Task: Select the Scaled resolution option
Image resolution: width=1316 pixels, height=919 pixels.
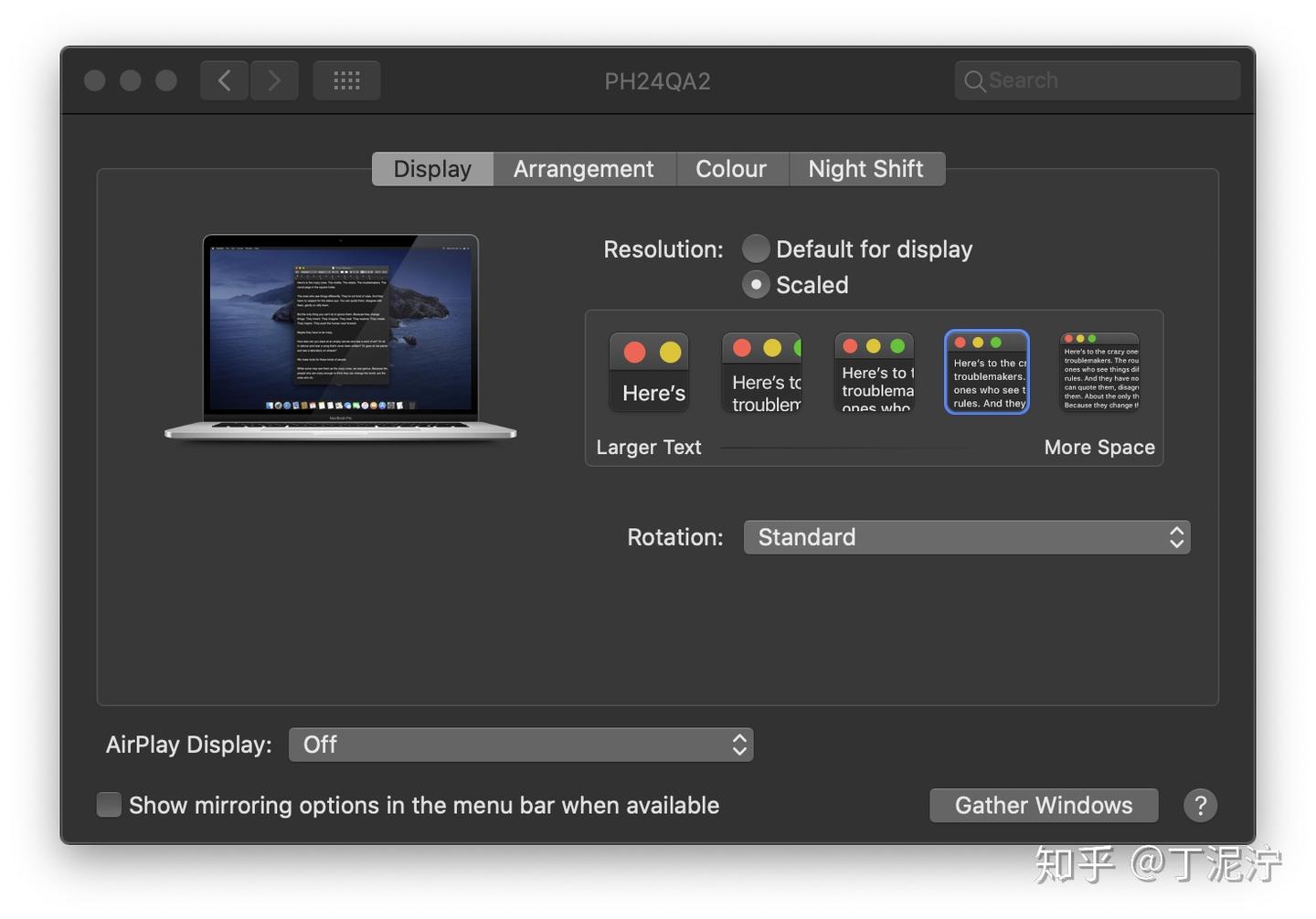Action: tap(756, 284)
